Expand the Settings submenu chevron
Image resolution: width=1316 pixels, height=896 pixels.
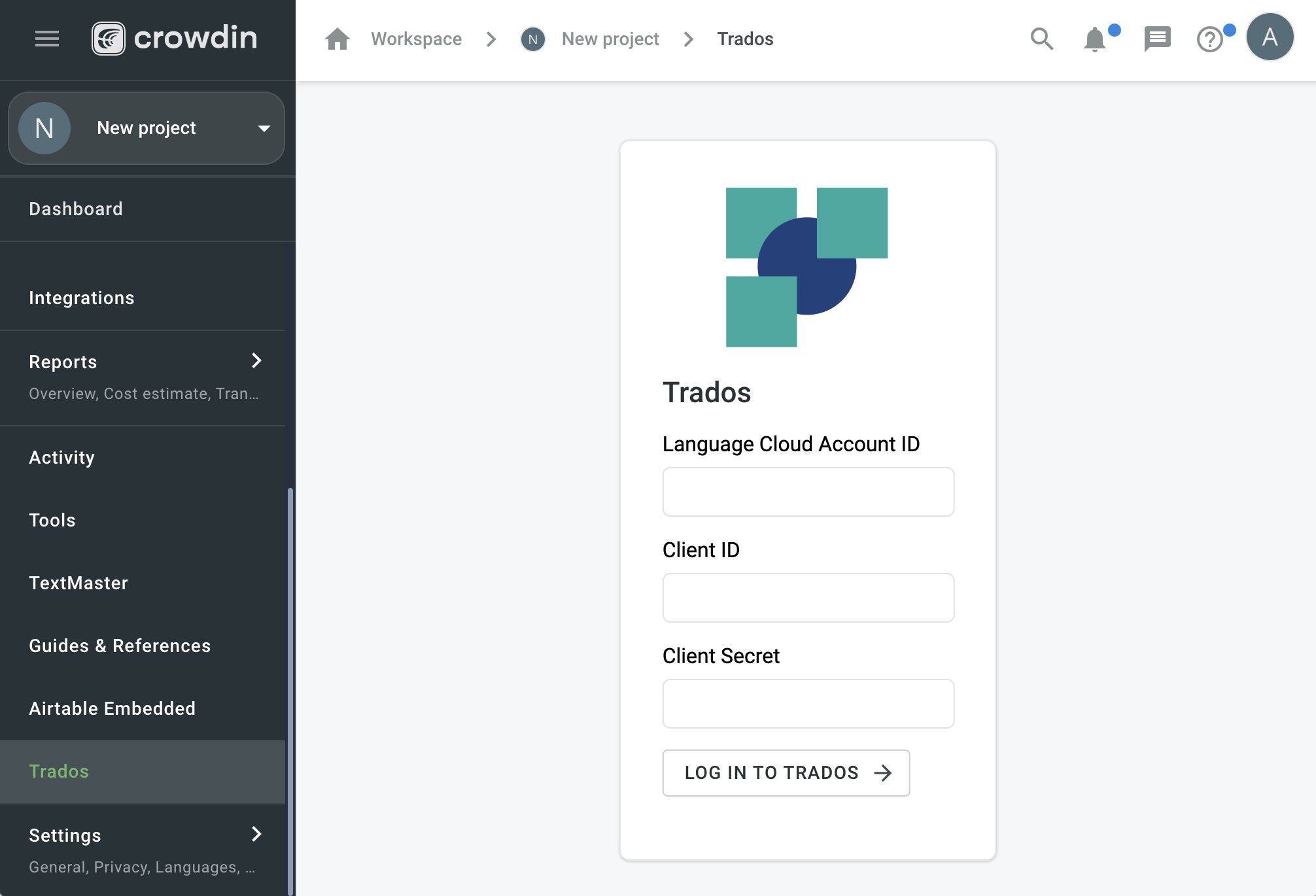pyautogui.click(x=257, y=834)
